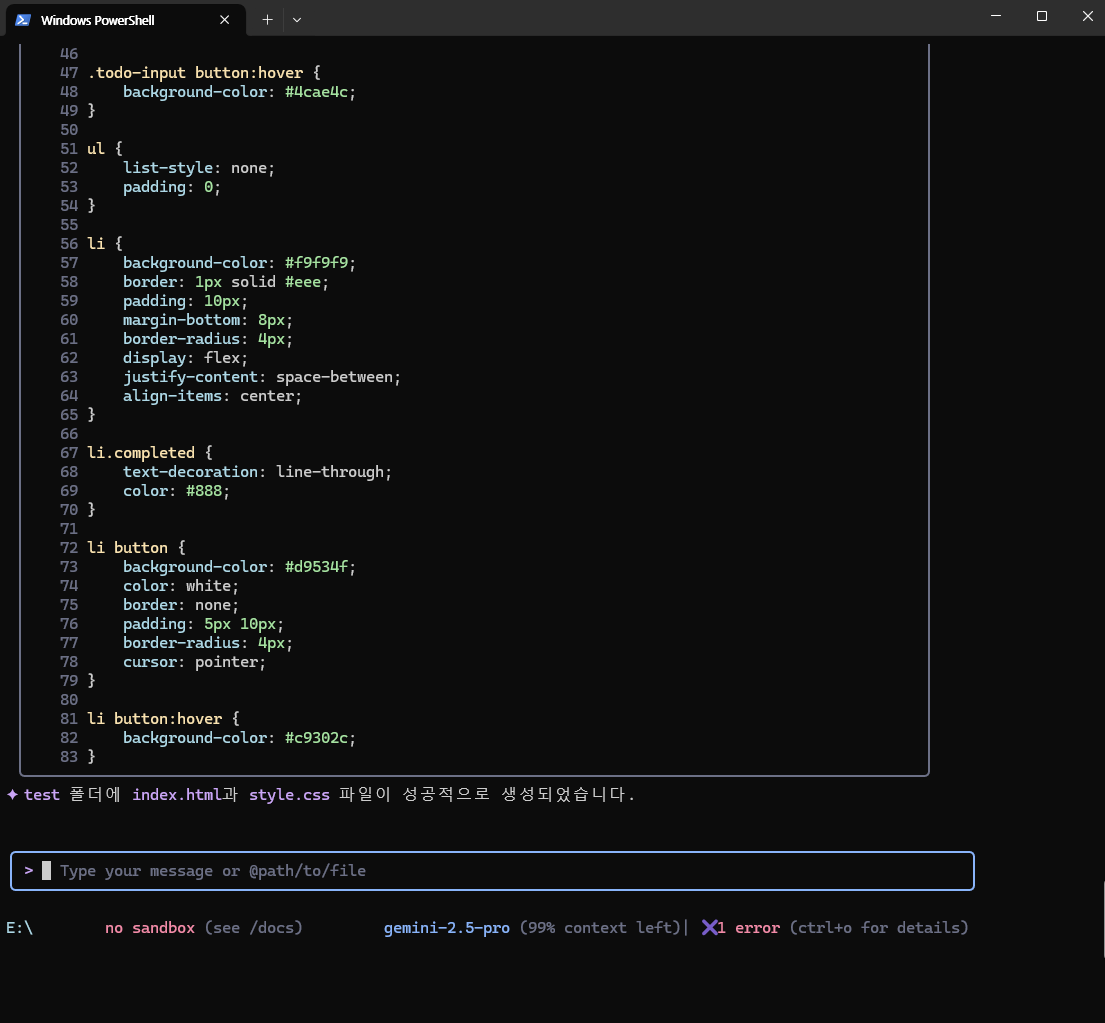Click the "gemini-2.5-pro" model name
Viewport: 1105px width, 1023px height.
click(447, 928)
